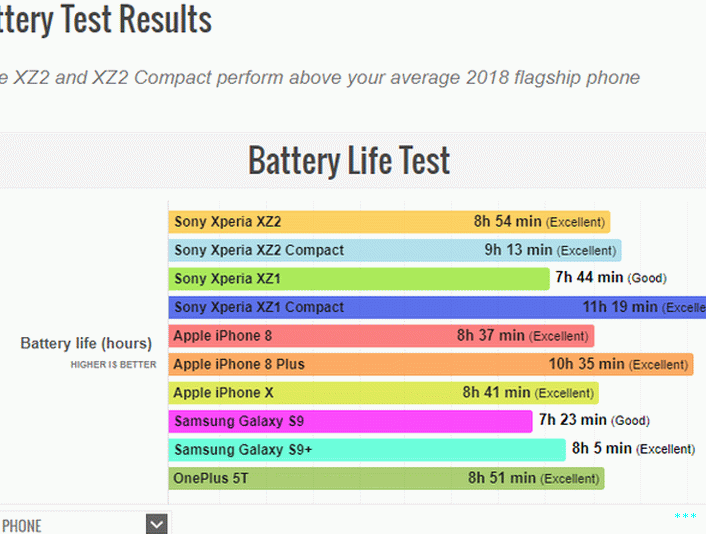
Task: Click the cyan three-asterisk link
Action: click(x=685, y=516)
